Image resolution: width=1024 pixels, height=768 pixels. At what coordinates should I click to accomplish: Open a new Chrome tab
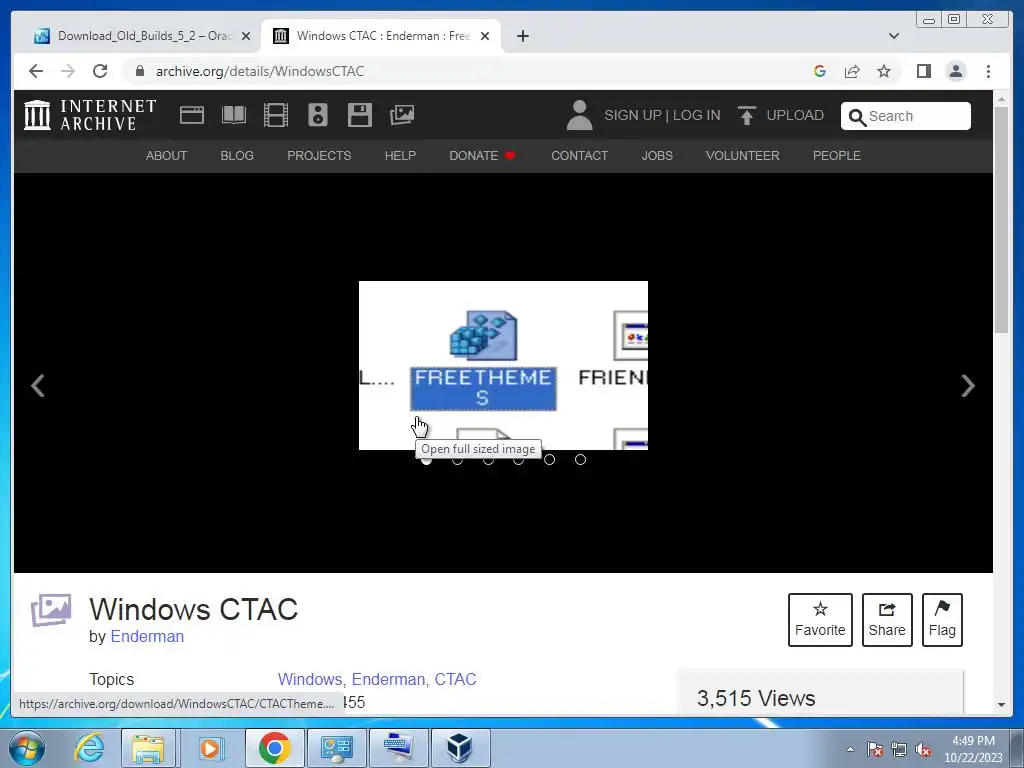tap(522, 36)
